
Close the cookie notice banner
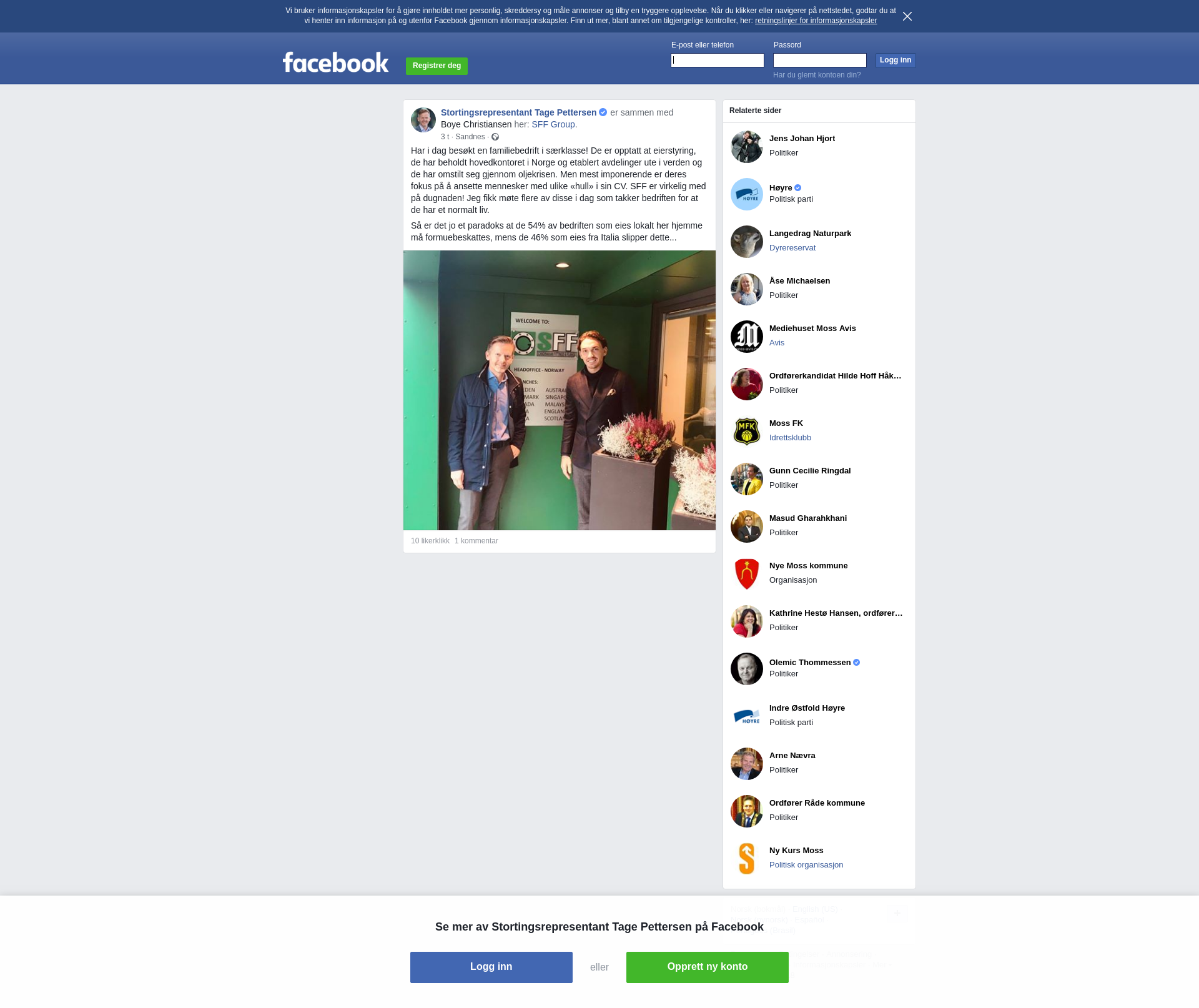tap(907, 16)
